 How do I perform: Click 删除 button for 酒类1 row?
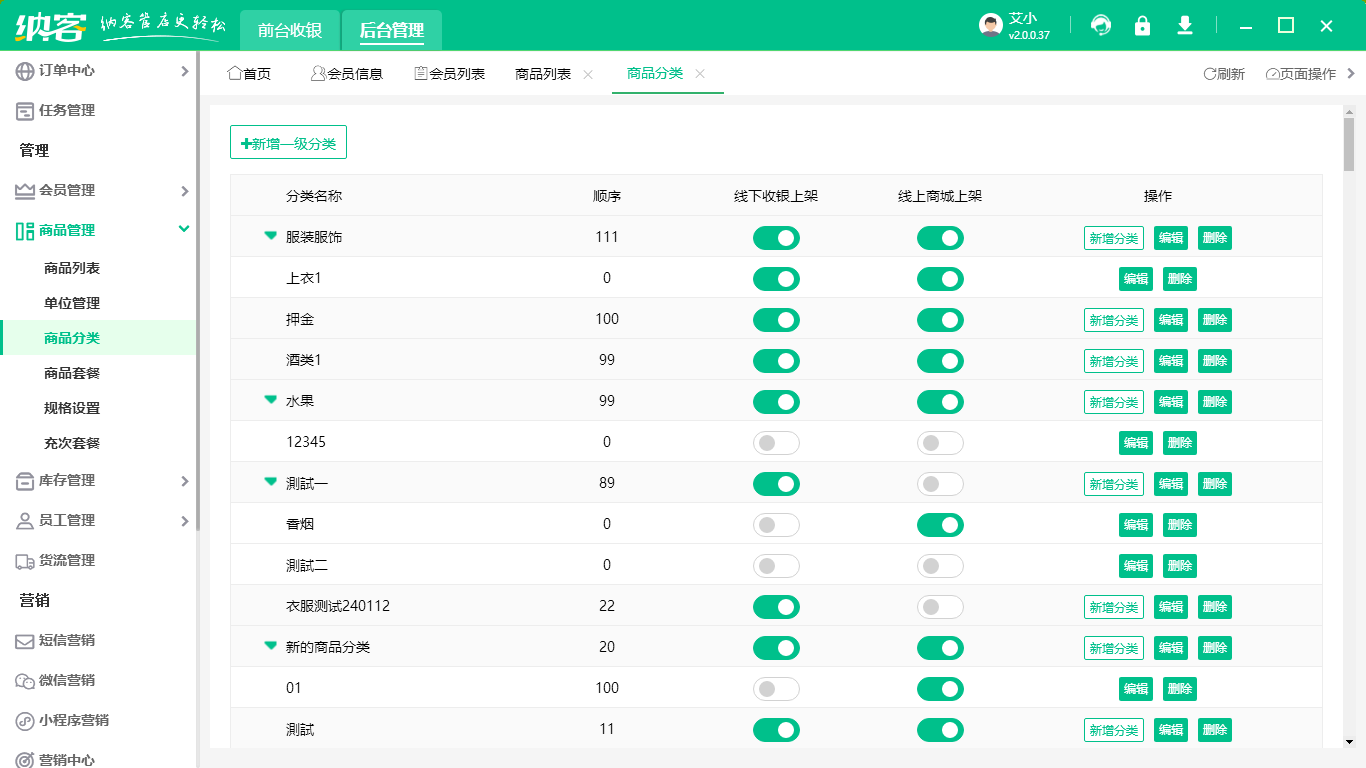(1214, 361)
